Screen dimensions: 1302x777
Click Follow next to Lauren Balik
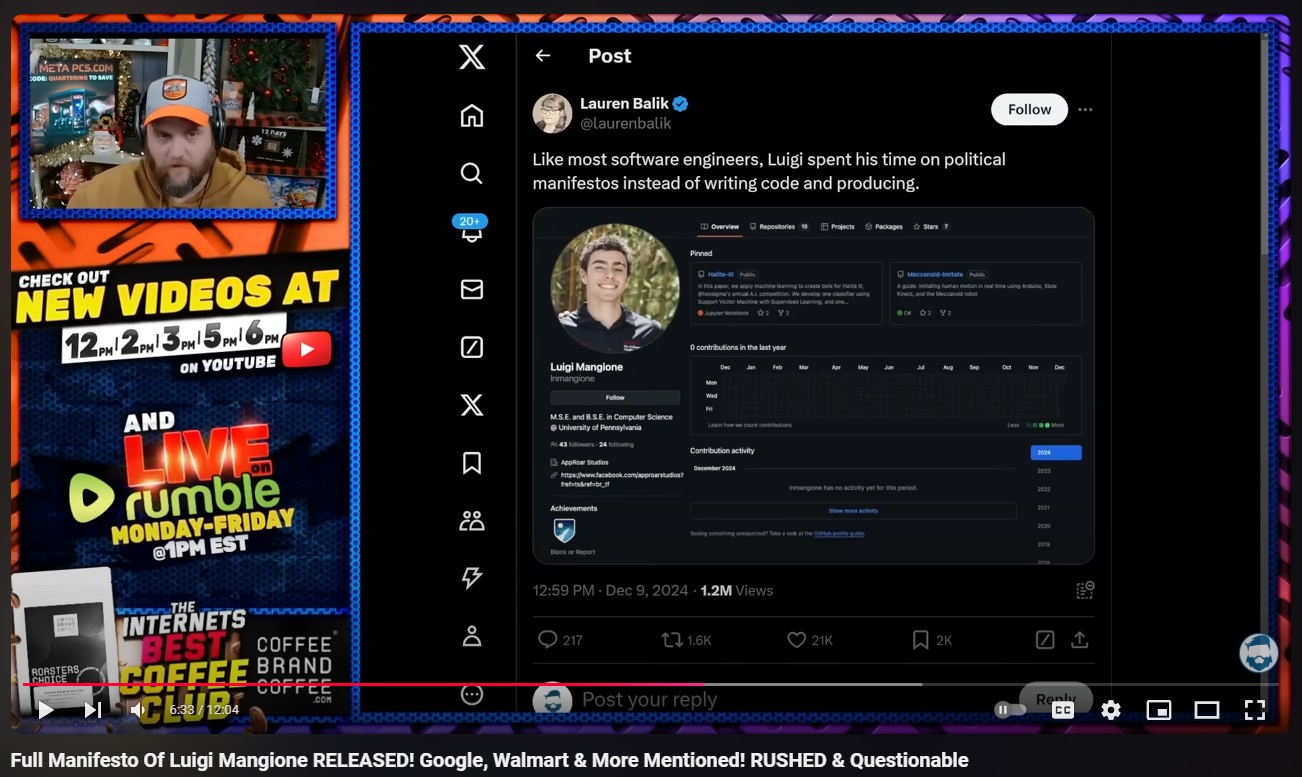[x=1029, y=110]
